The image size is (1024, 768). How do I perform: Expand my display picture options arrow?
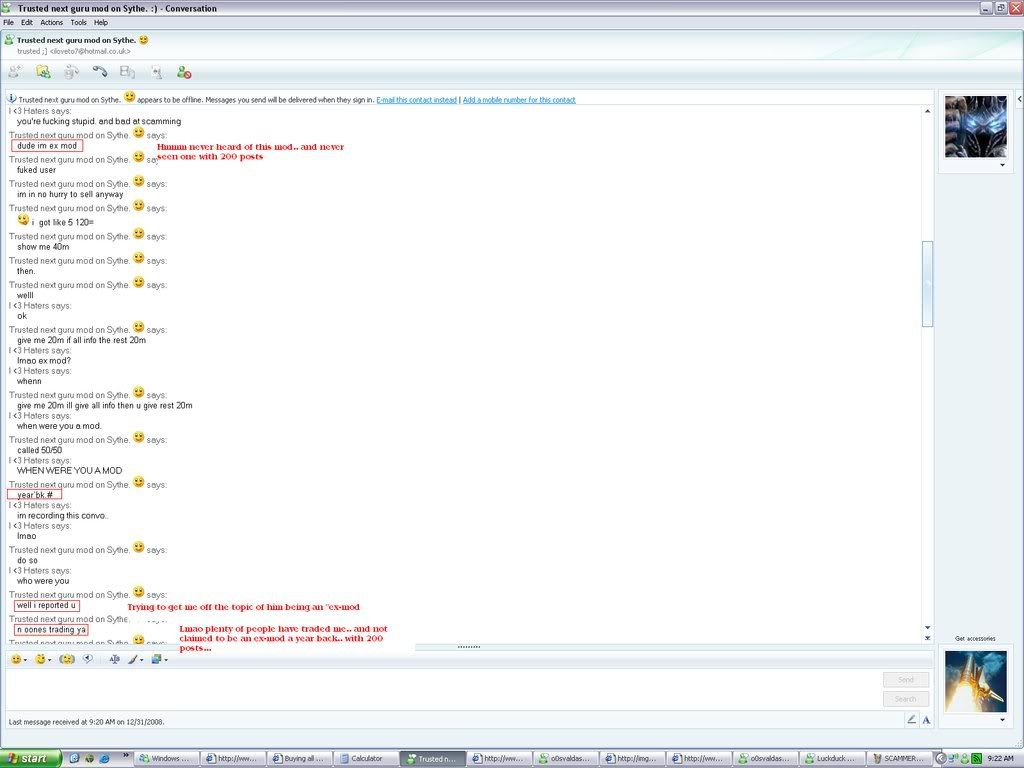(x=1002, y=720)
